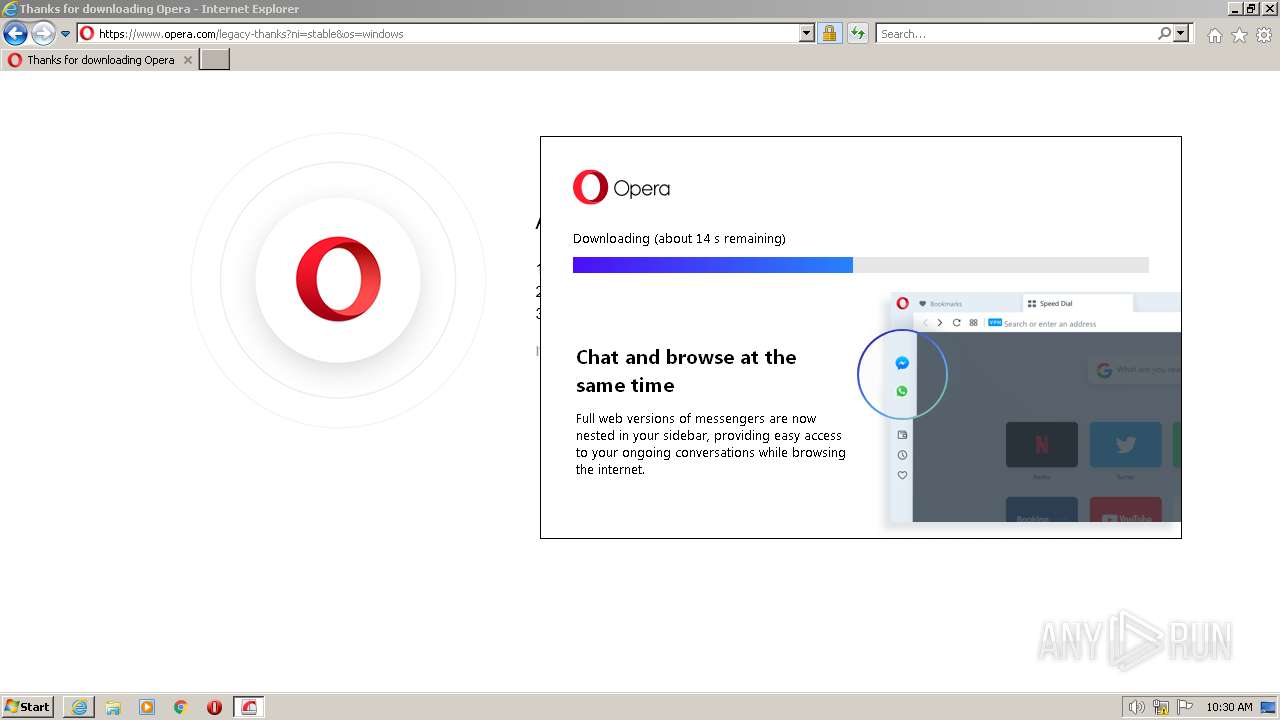1280x720 pixels.
Task: Click the Netflix speed dial tile in the preview
Action: (x=1042, y=445)
